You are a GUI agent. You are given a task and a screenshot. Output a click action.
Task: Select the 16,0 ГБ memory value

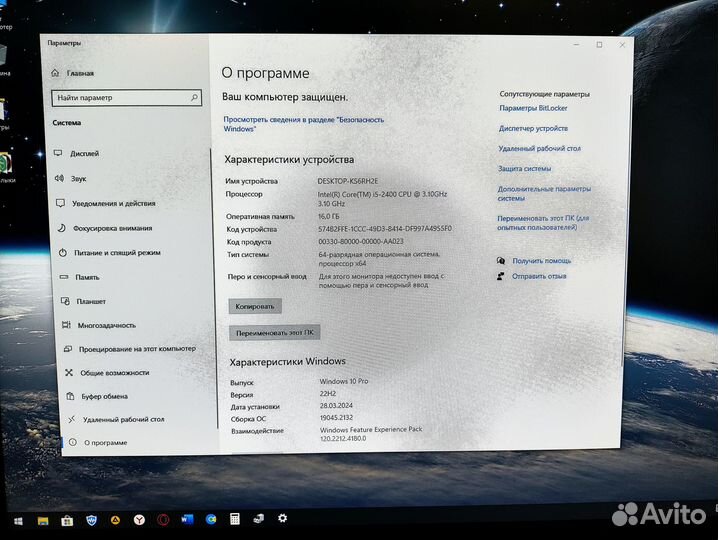[x=329, y=216]
